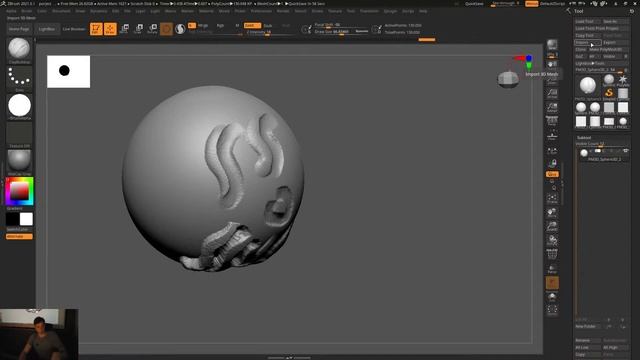Image resolution: width=640 pixels, height=360 pixels.
Task: Toggle Live Boolean in the toolbar
Action: (74, 29)
